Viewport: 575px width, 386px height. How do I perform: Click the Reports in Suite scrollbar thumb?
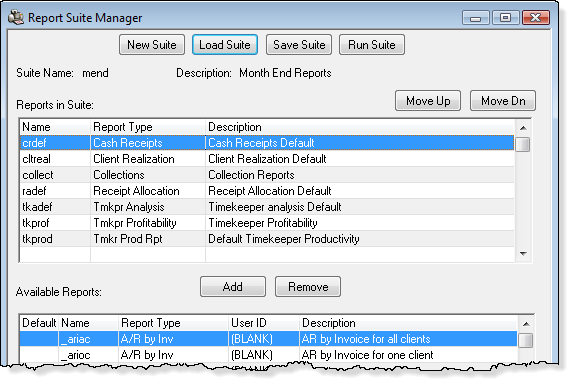tap(523, 144)
